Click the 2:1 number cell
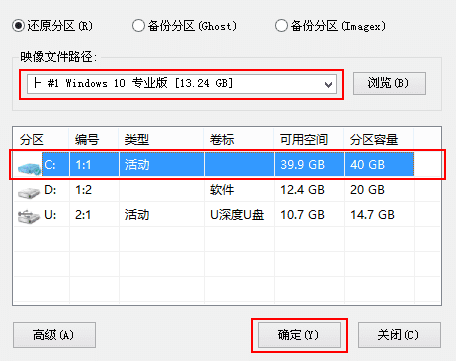 83,215
